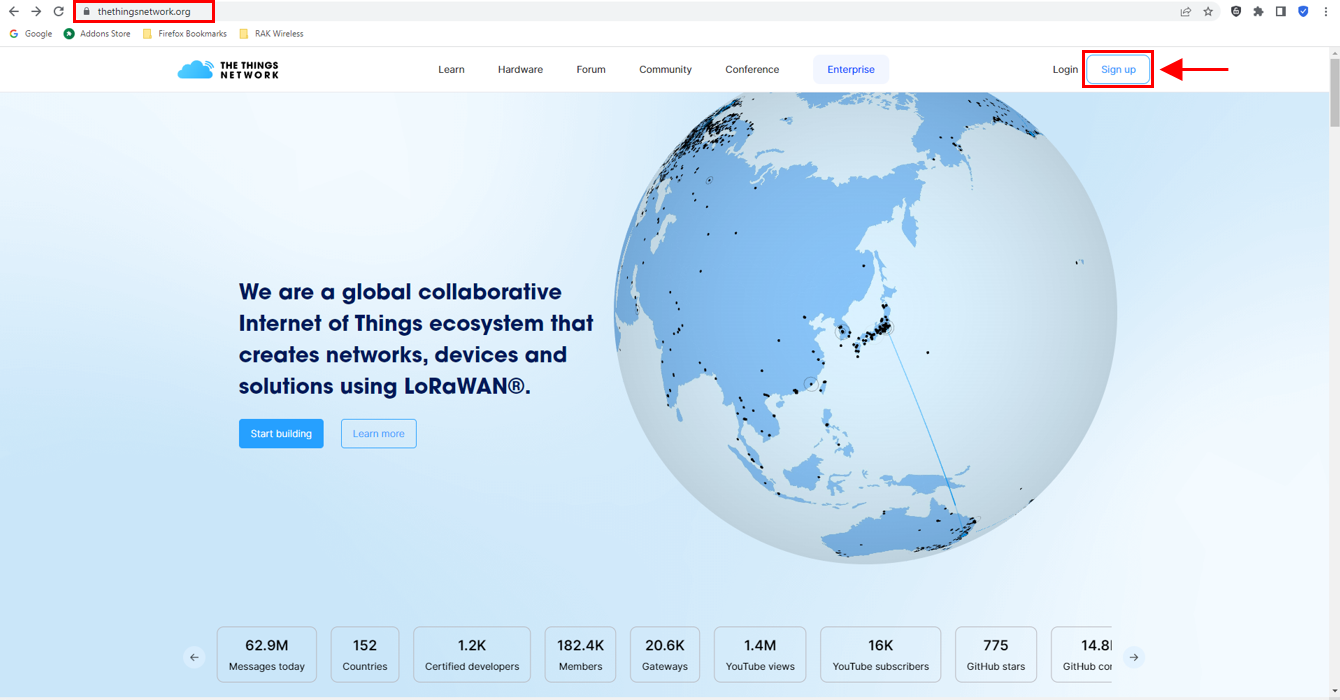Toggle the browser side panel icon

pyautogui.click(x=1280, y=12)
